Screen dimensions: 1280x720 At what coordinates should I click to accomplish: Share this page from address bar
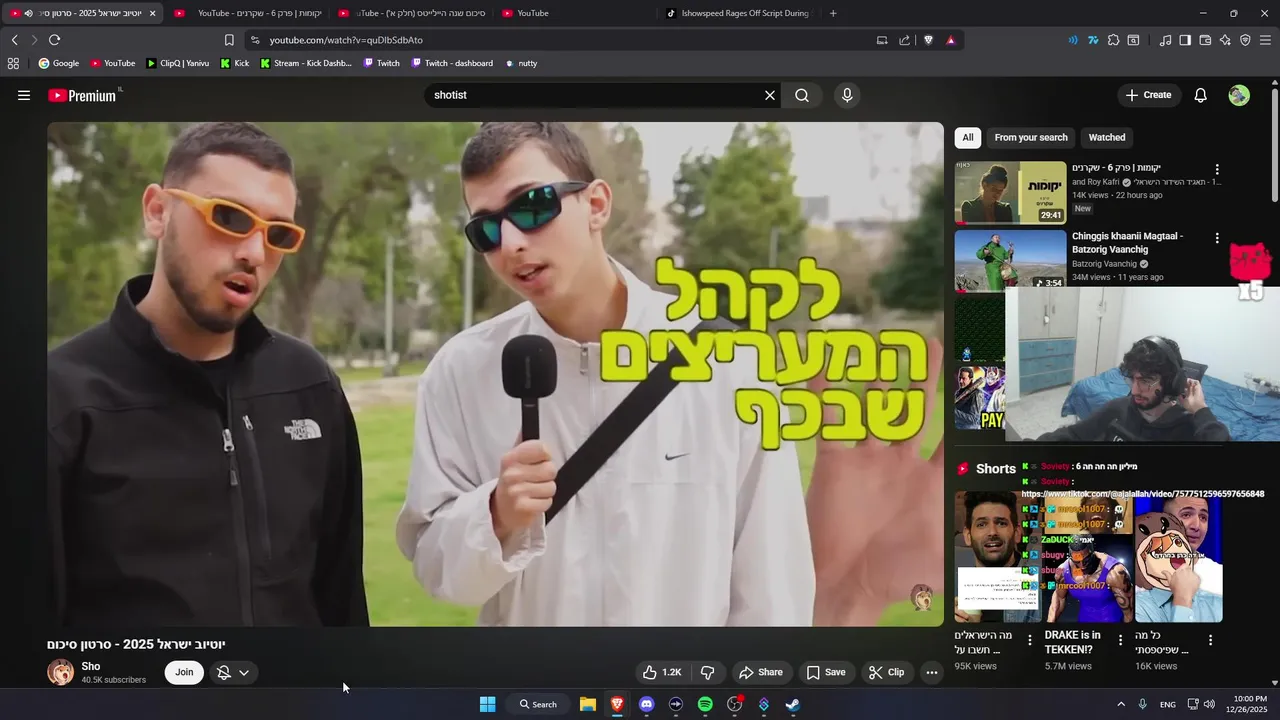[905, 40]
